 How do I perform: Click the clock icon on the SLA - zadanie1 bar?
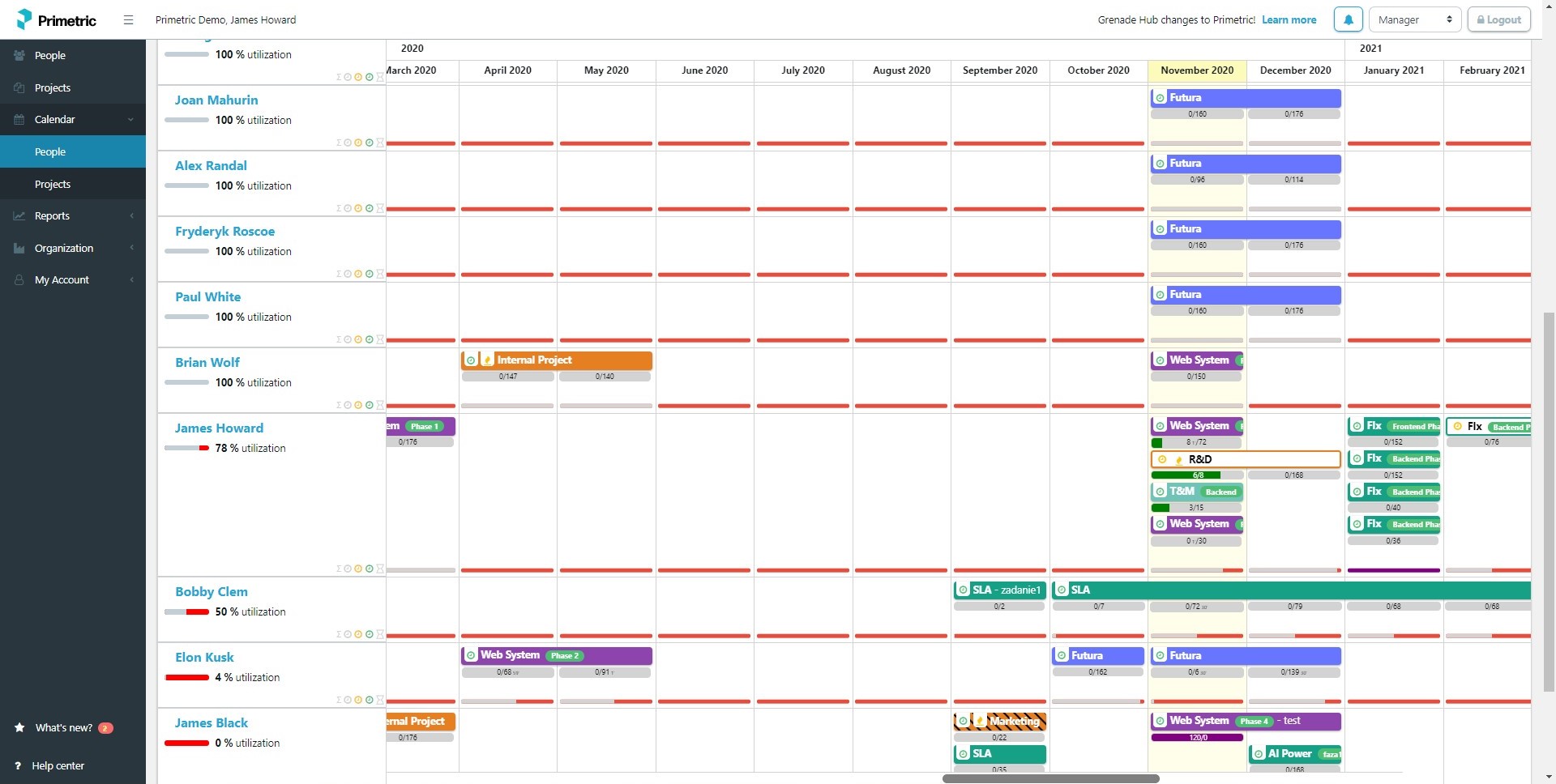pos(964,590)
